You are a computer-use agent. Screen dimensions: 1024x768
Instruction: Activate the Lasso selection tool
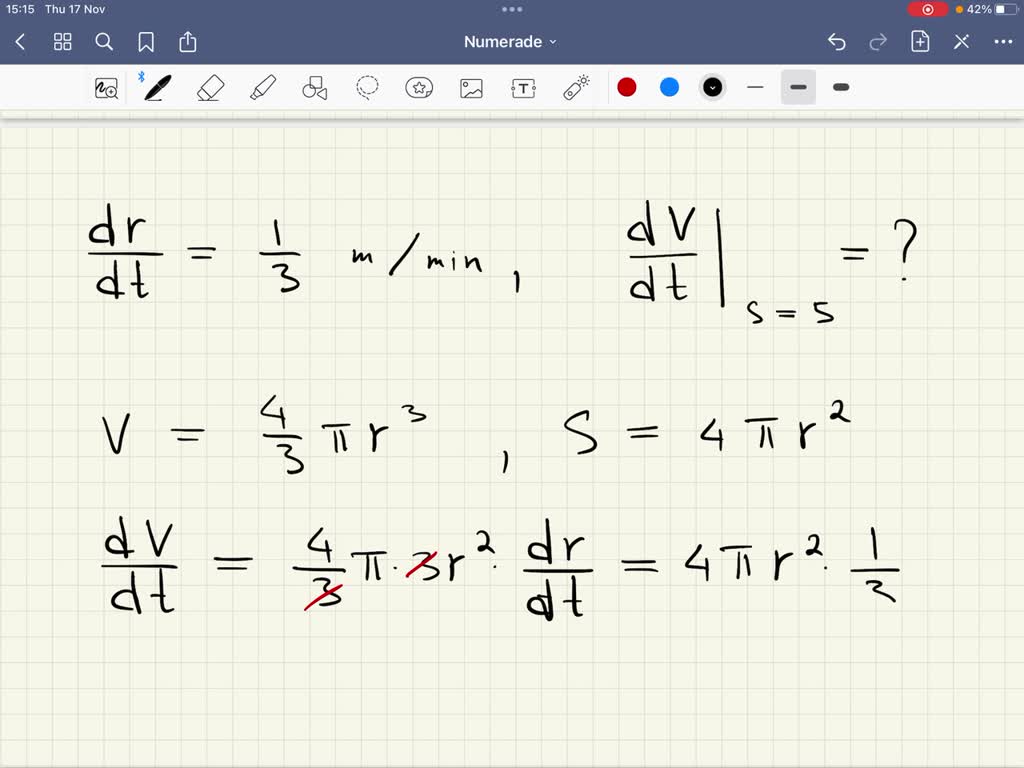pos(367,87)
